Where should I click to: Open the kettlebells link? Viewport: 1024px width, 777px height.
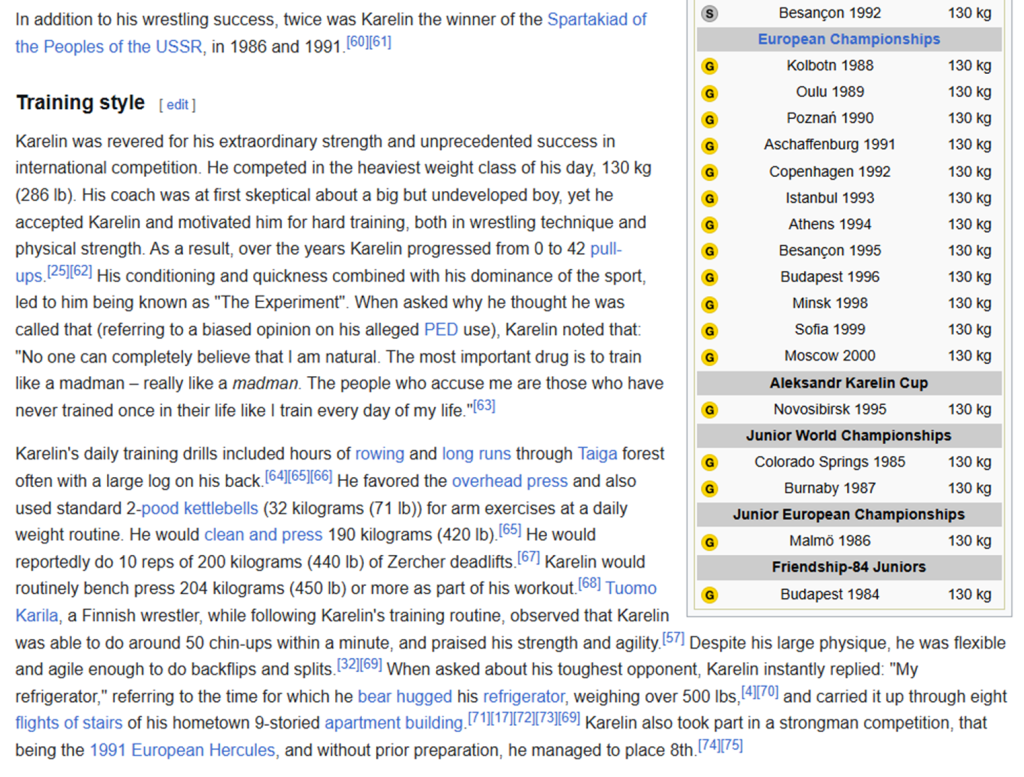(199, 508)
